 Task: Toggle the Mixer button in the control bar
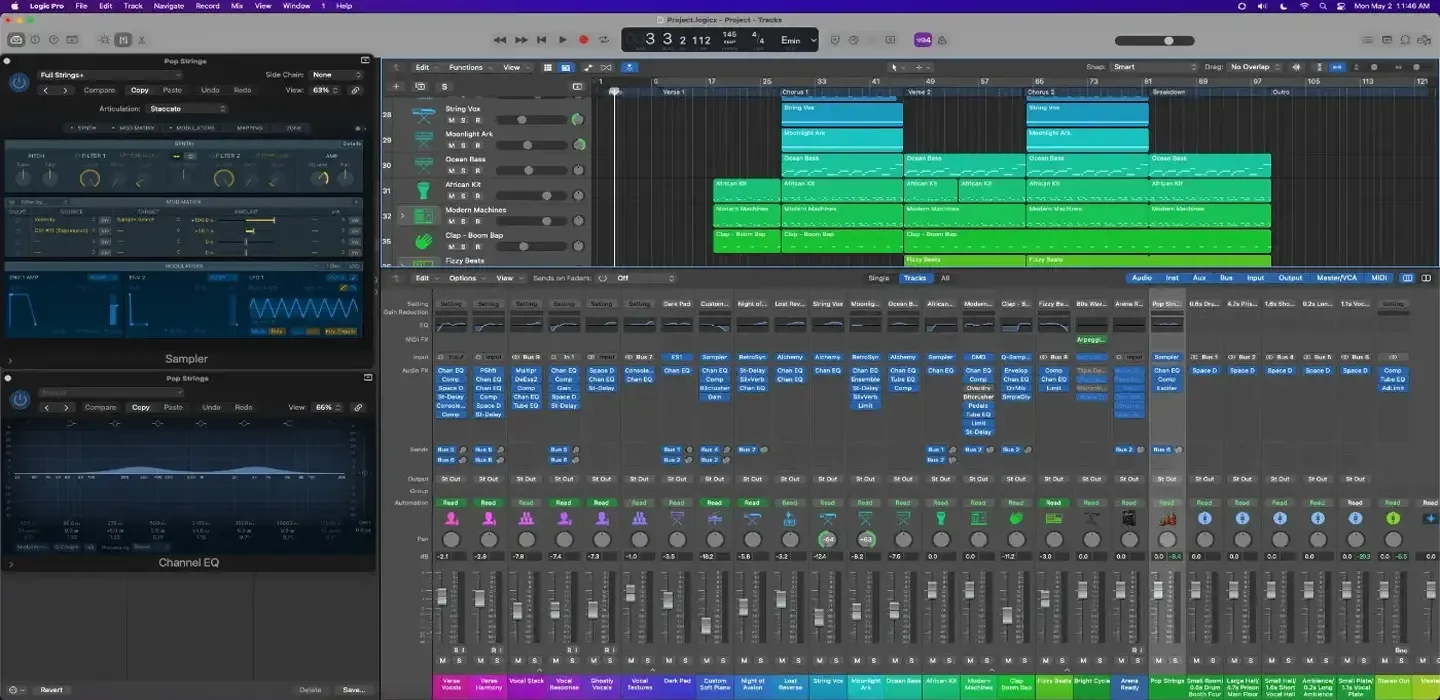tap(123, 40)
